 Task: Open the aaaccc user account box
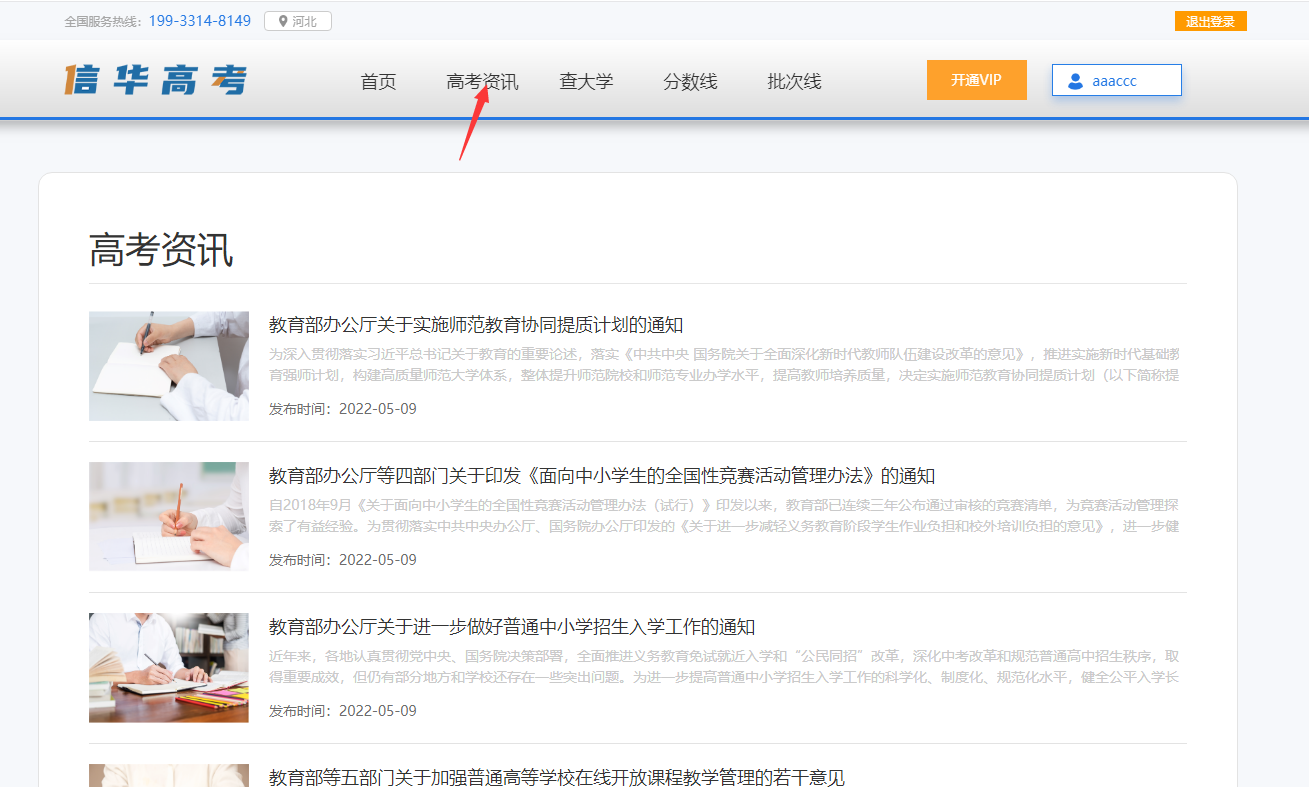[x=1117, y=81]
